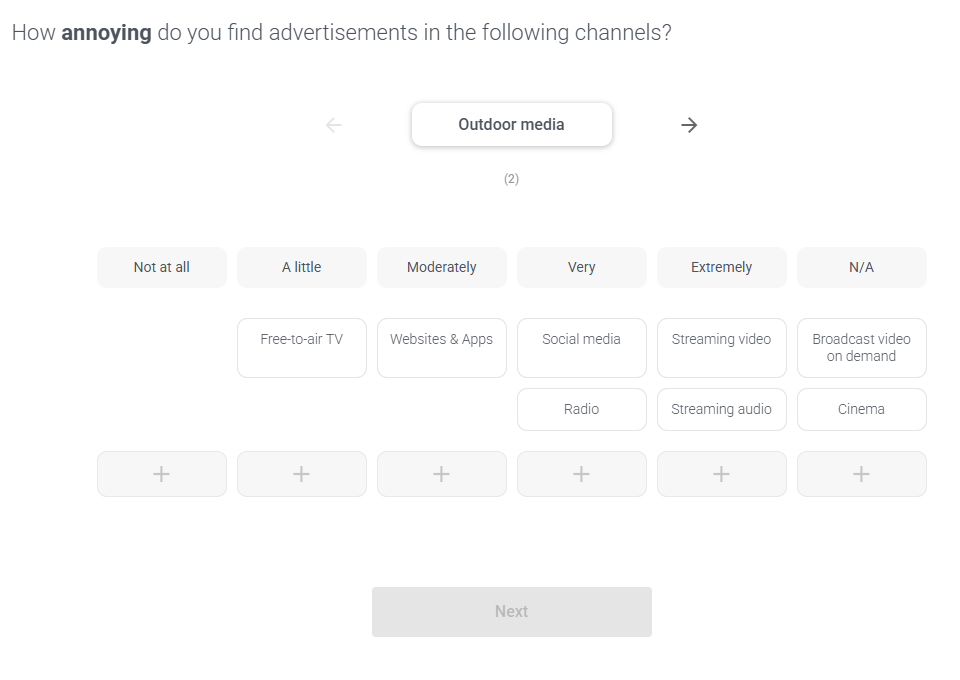
Task: Click plus under A little column
Action: tap(302, 474)
